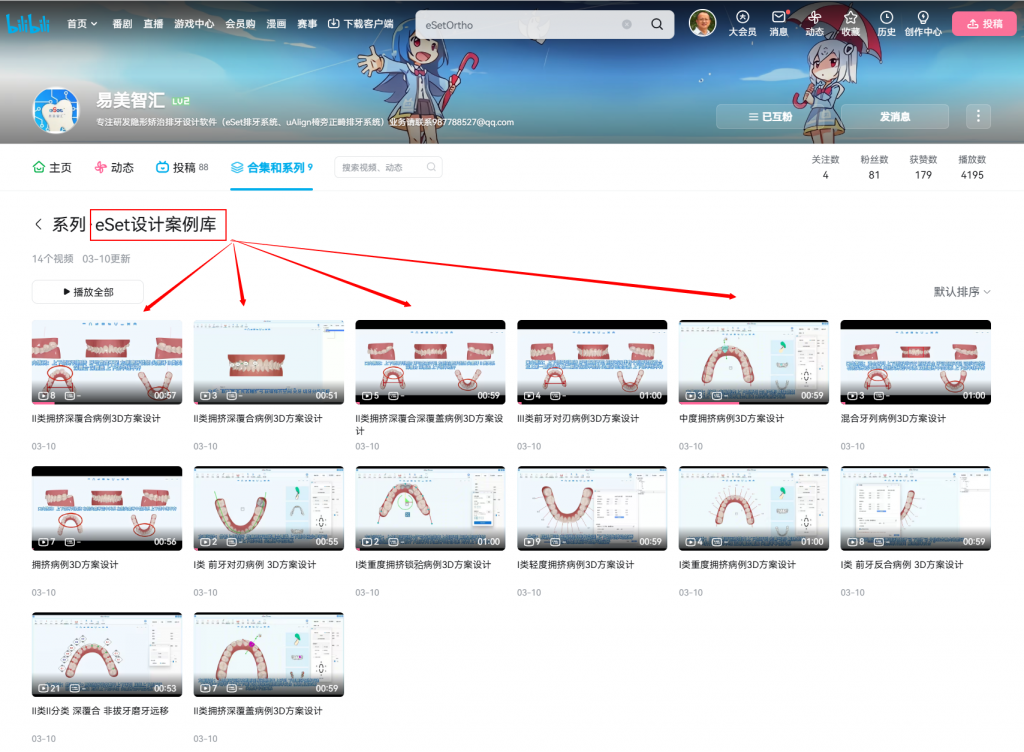The height and width of the screenshot is (752, 1024).
Task: Clear the eSetOrtho search text
Action: [x=627, y=24]
